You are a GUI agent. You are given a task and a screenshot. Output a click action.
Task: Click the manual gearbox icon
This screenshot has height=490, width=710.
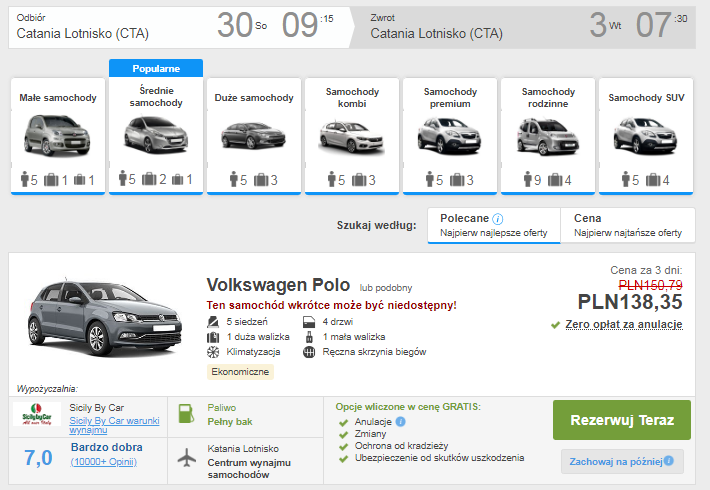tap(309, 352)
